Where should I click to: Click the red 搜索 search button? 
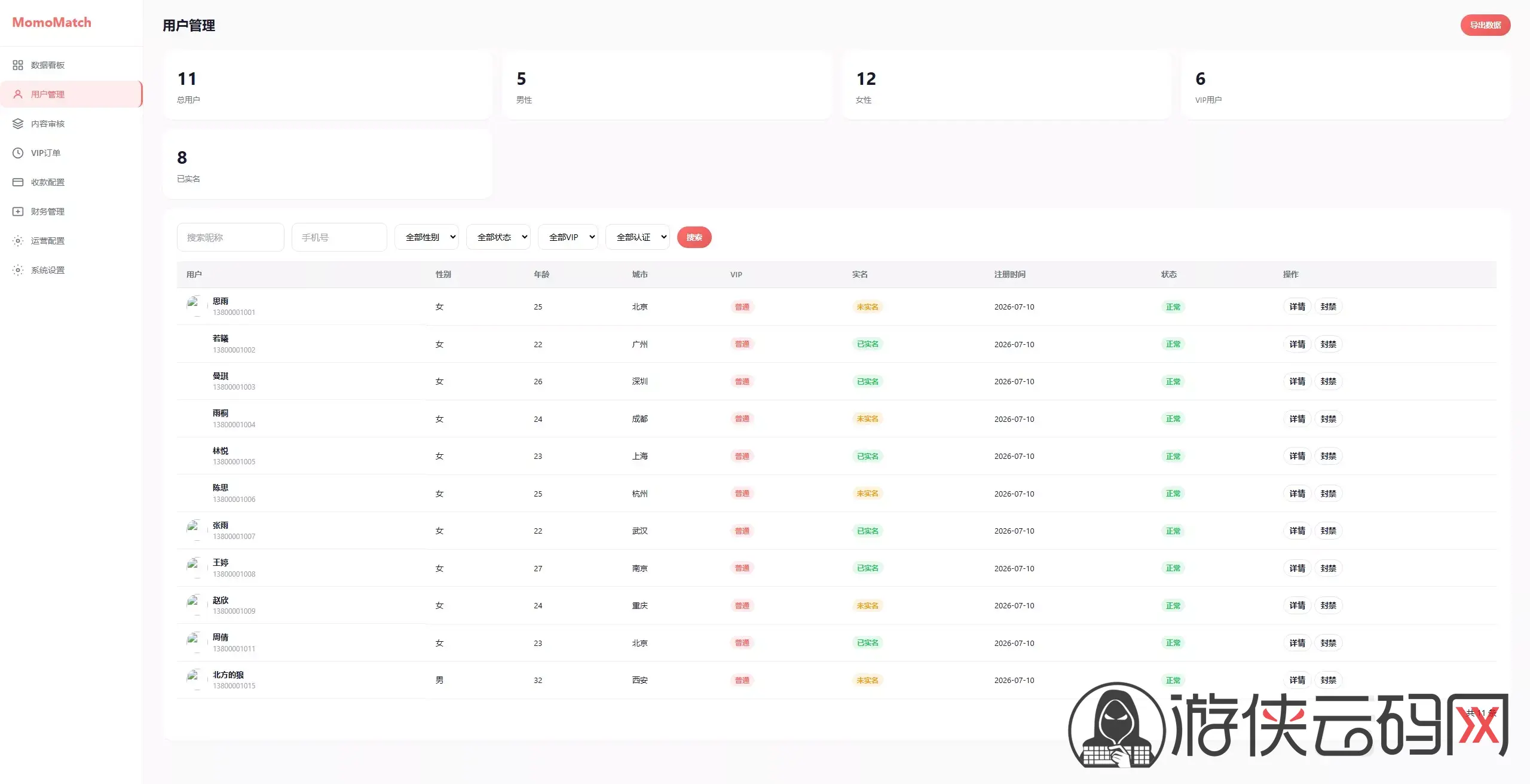694,237
